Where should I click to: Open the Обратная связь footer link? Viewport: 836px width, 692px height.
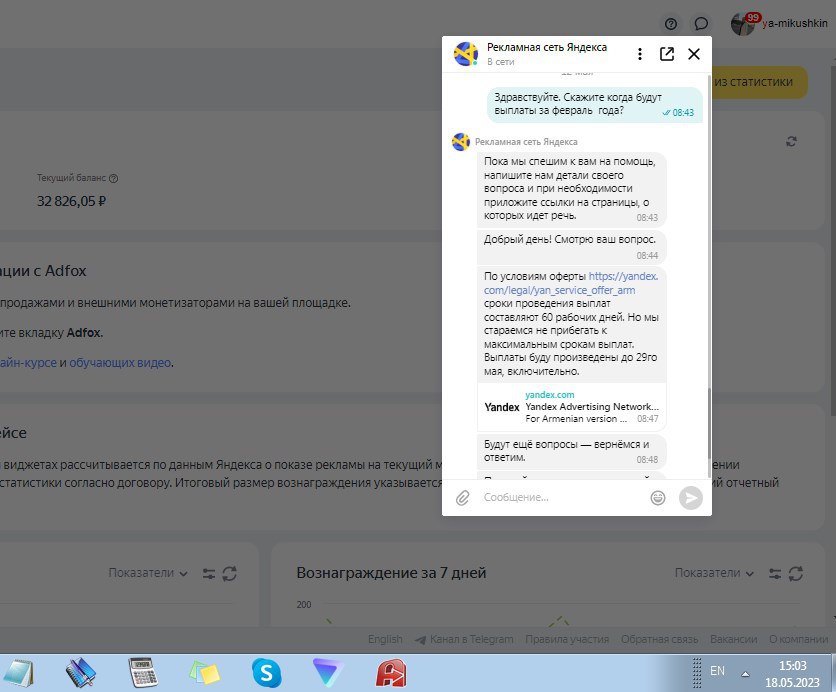pos(659,639)
